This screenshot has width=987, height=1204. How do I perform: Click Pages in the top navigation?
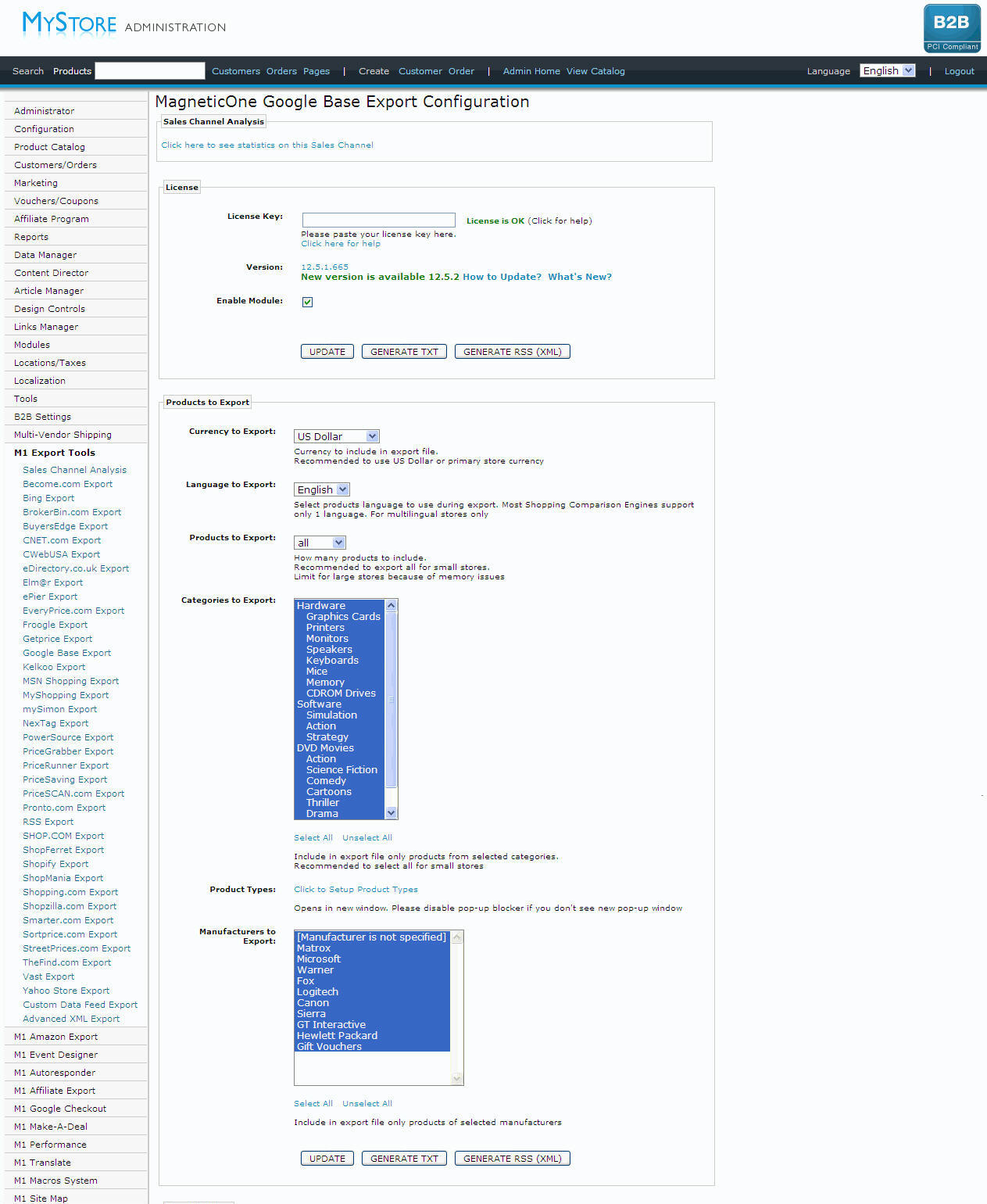pyautogui.click(x=316, y=71)
